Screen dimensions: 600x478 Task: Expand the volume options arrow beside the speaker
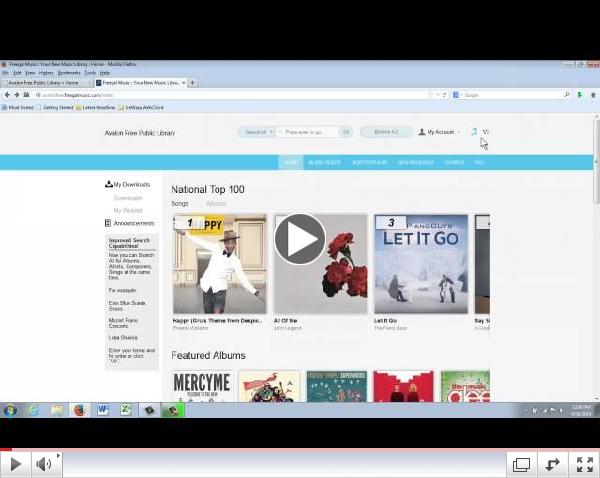point(58,455)
